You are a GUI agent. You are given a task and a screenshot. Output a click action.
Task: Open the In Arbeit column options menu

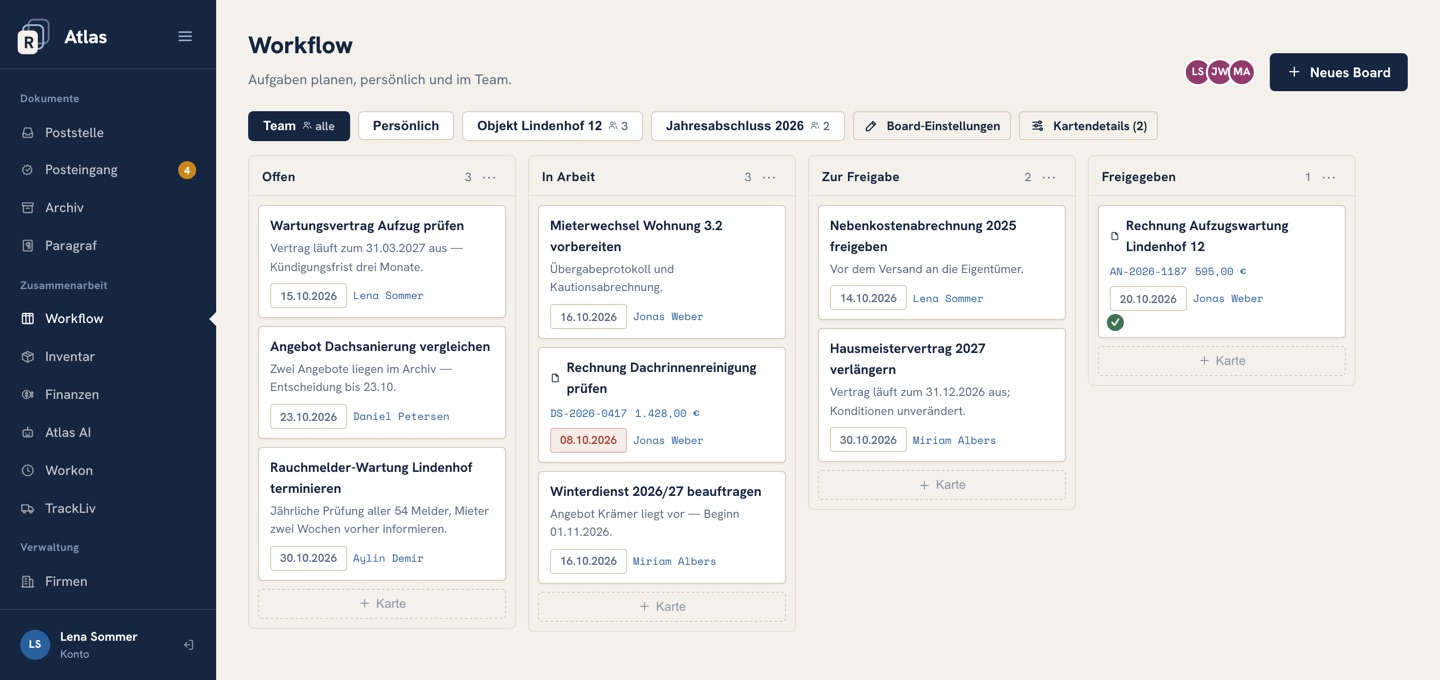coord(769,177)
